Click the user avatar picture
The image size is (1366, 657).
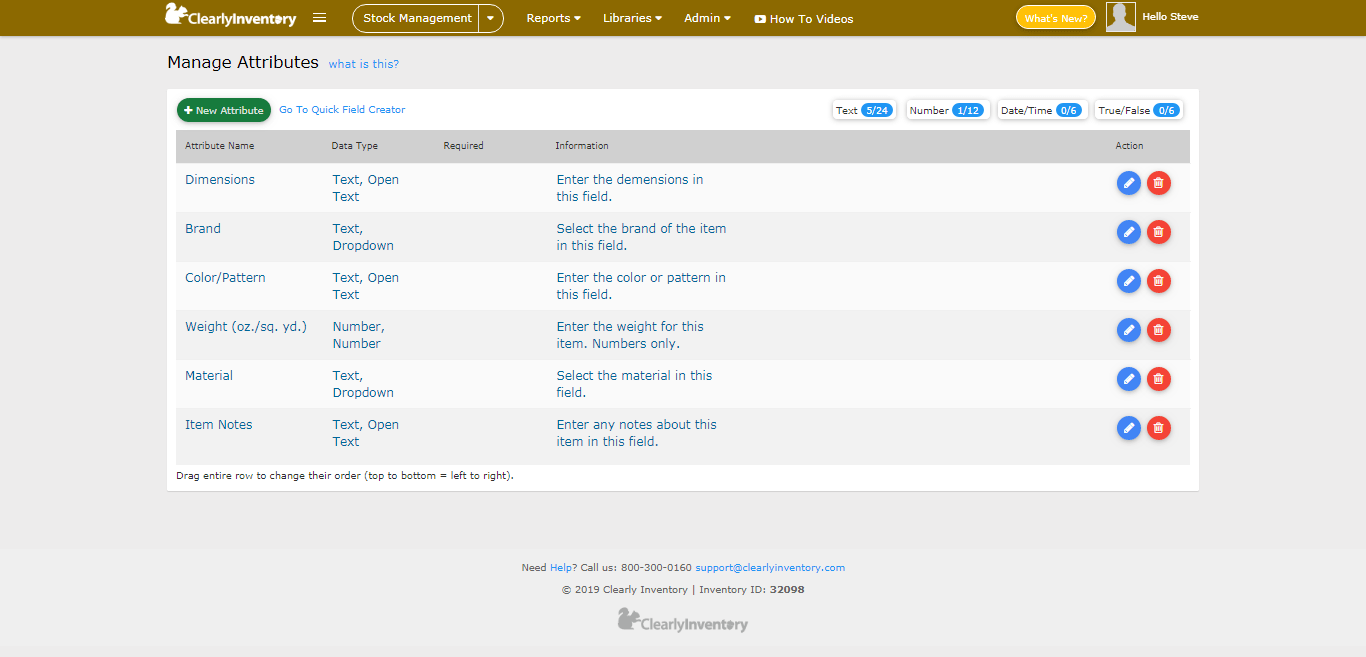[x=1120, y=17]
